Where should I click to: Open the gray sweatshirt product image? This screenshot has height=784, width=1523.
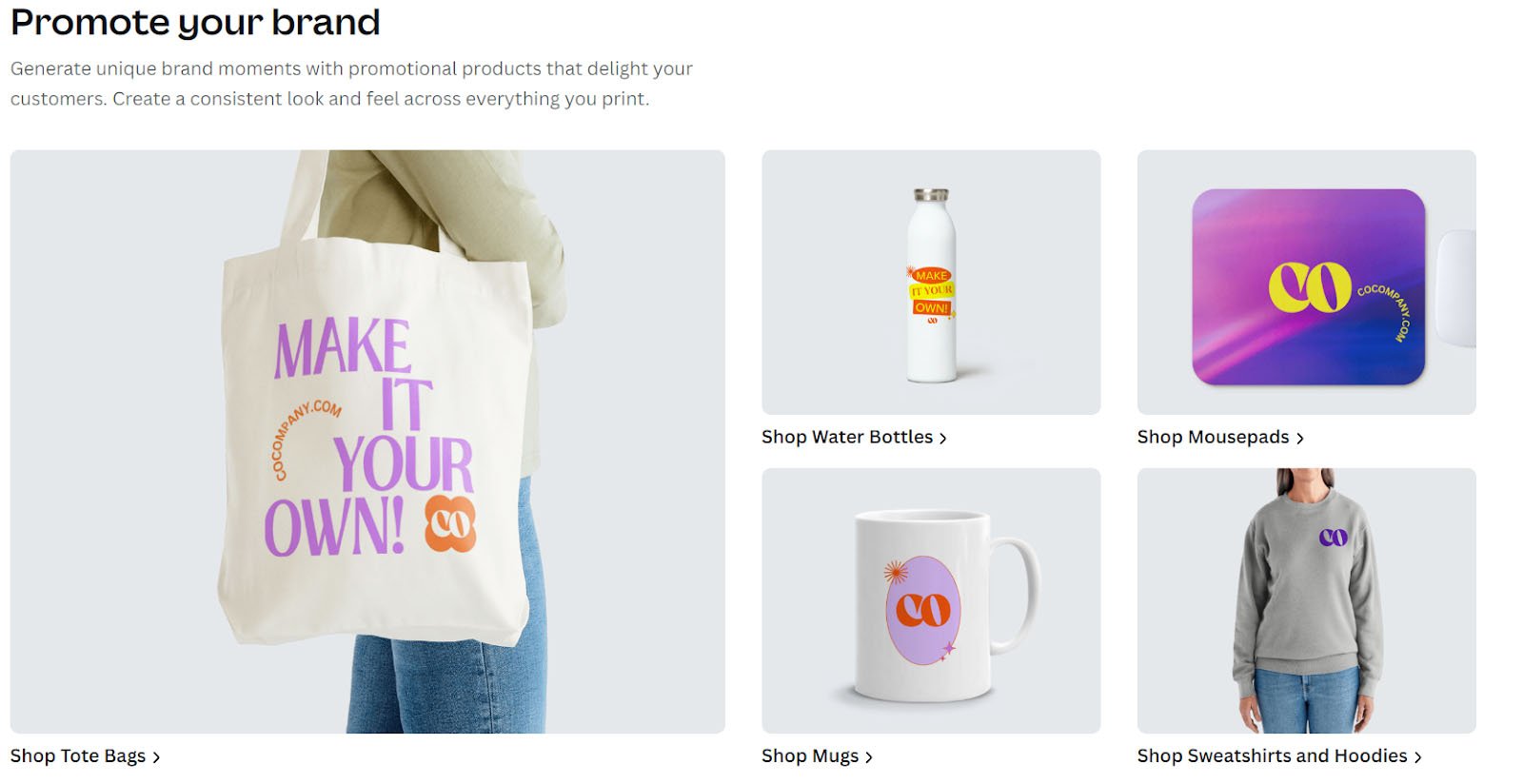pos(1307,600)
